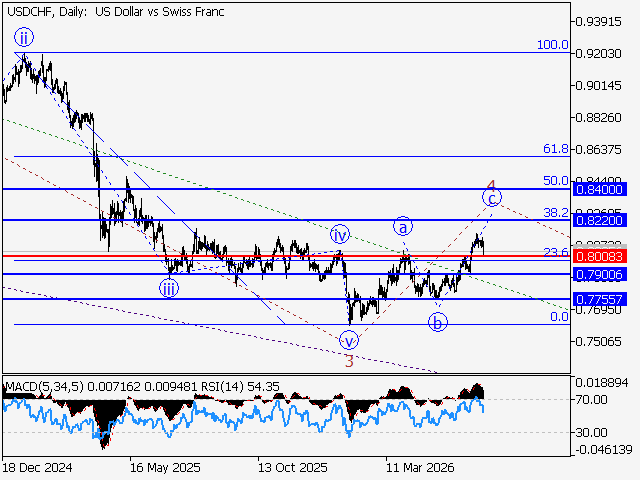
Task: Click the 0.018894 indicator scale value
Action: 602,383
